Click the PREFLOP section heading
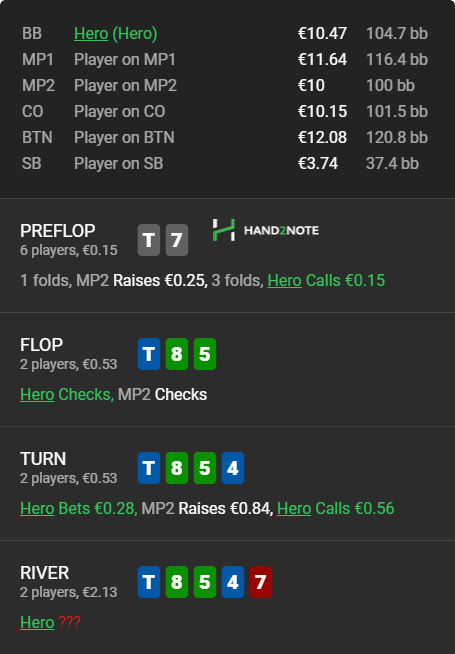 click(58, 231)
